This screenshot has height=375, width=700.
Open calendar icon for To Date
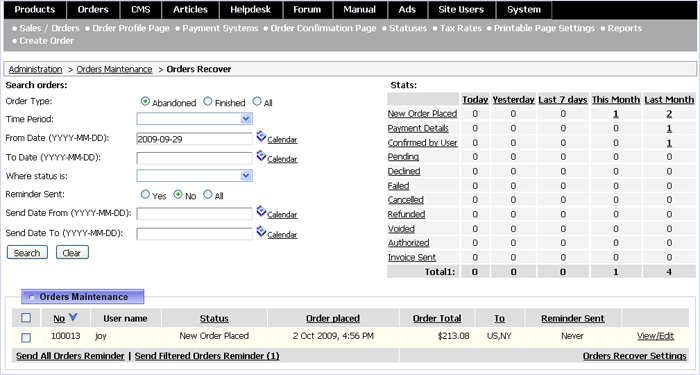262,156
